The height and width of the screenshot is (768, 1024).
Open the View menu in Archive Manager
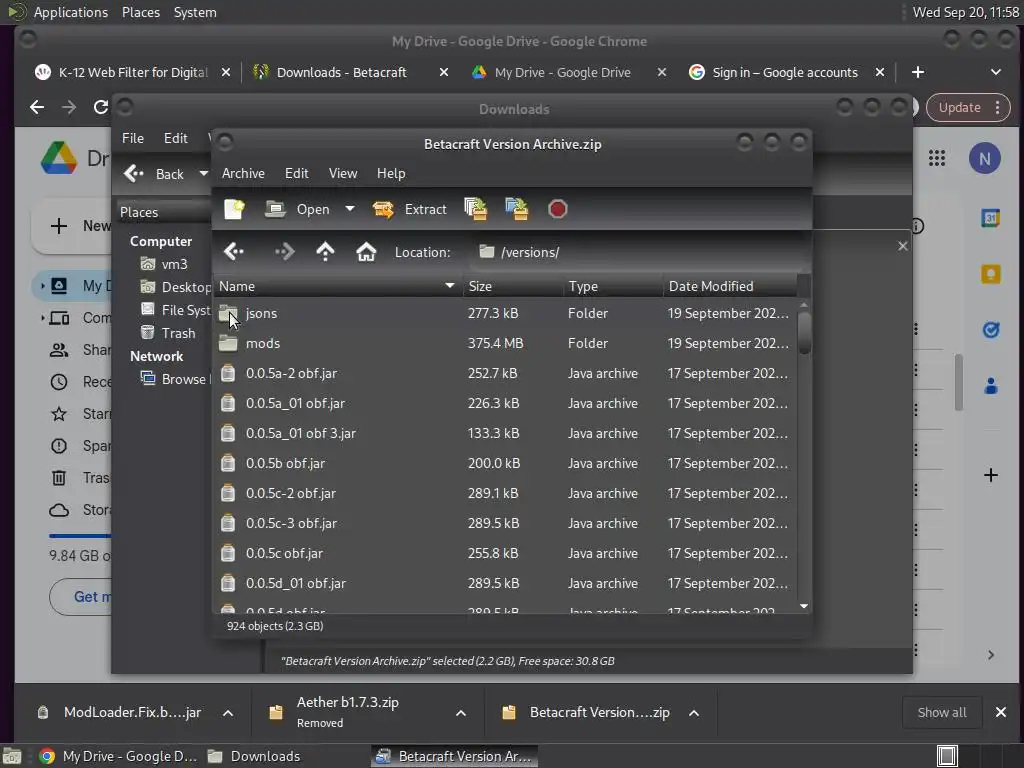coord(343,173)
